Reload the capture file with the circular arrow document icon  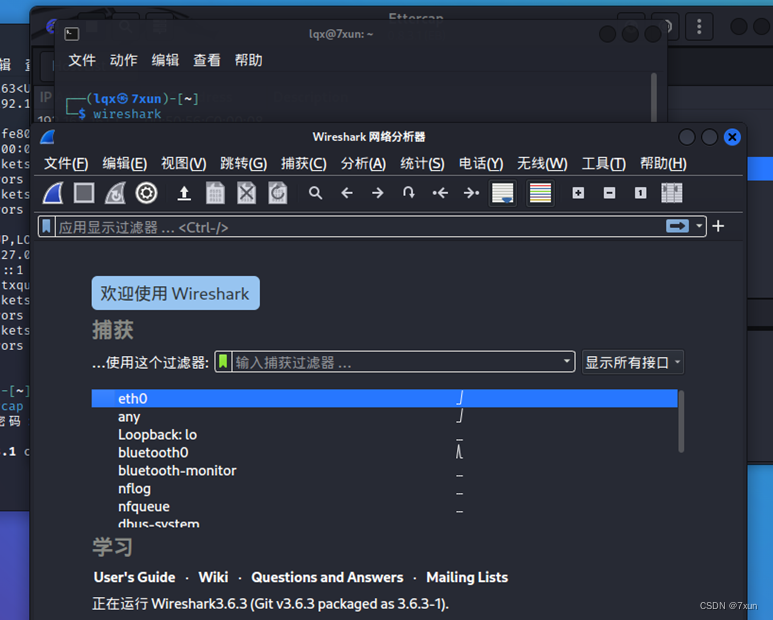click(x=278, y=193)
